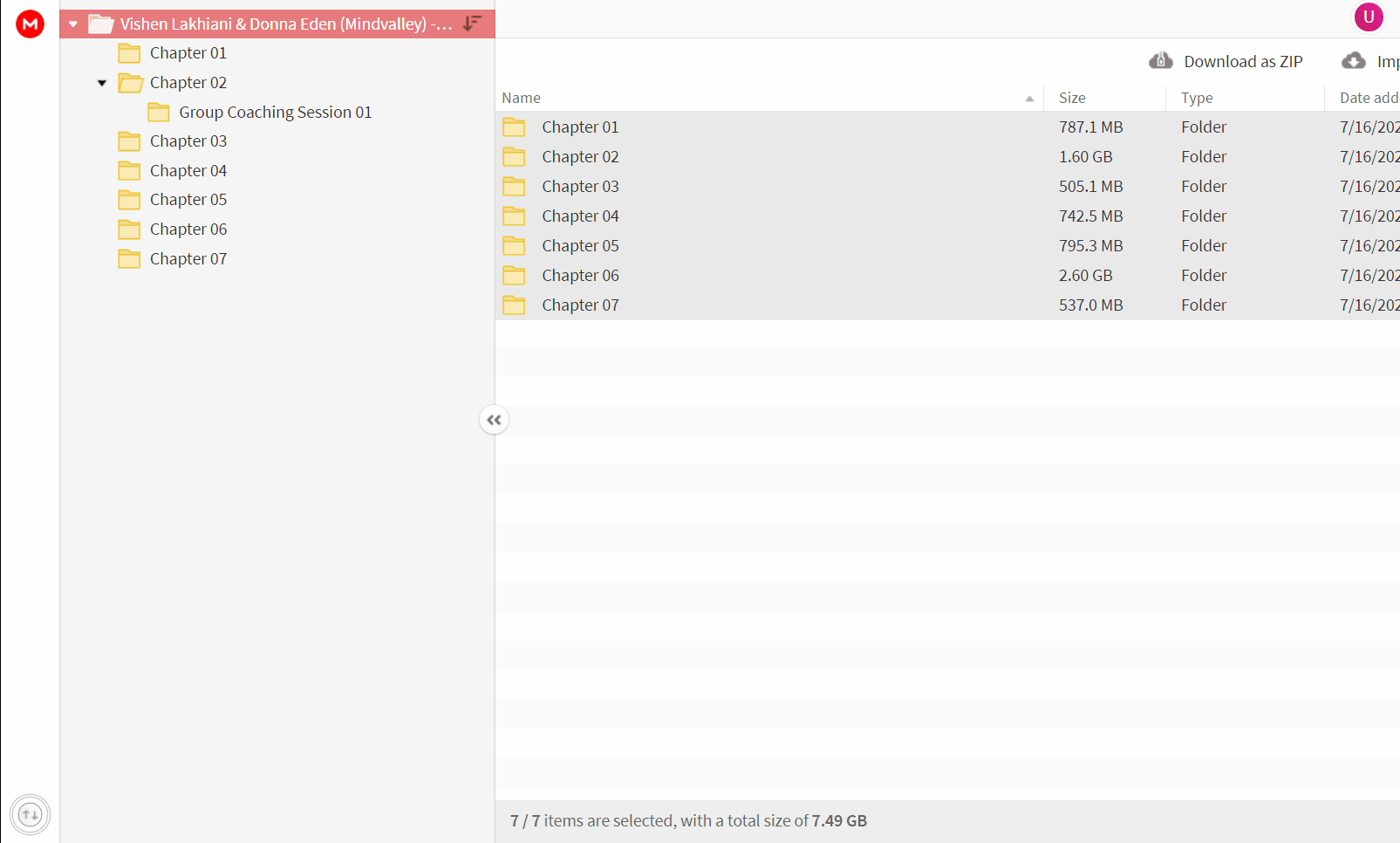Click the Import cloud icon
The height and width of the screenshot is (843, 1400).
tap(1354, 60)
